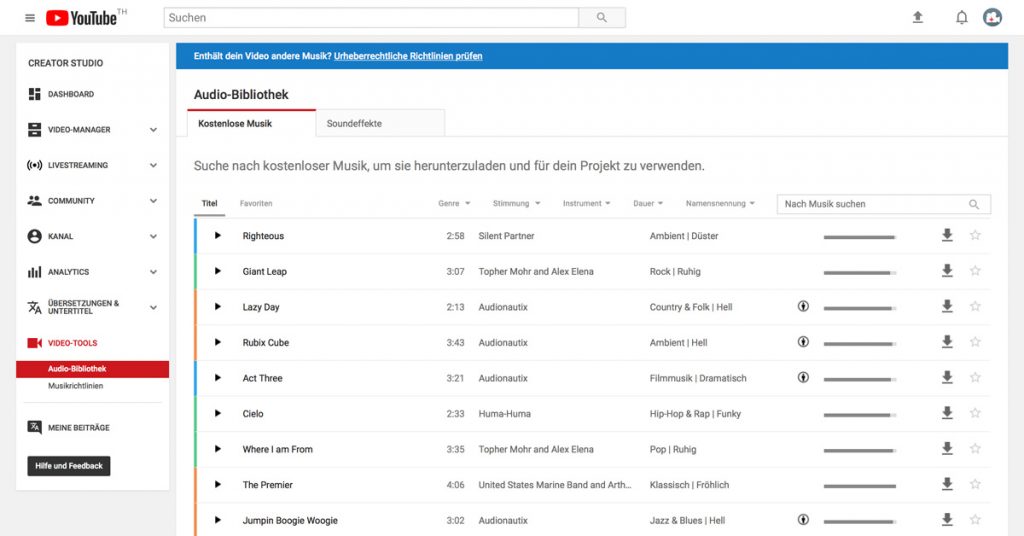The height and width of the screenshot is (536, 1024).
Task: Star Rubix Cube as a favorite
Action: 975,342
